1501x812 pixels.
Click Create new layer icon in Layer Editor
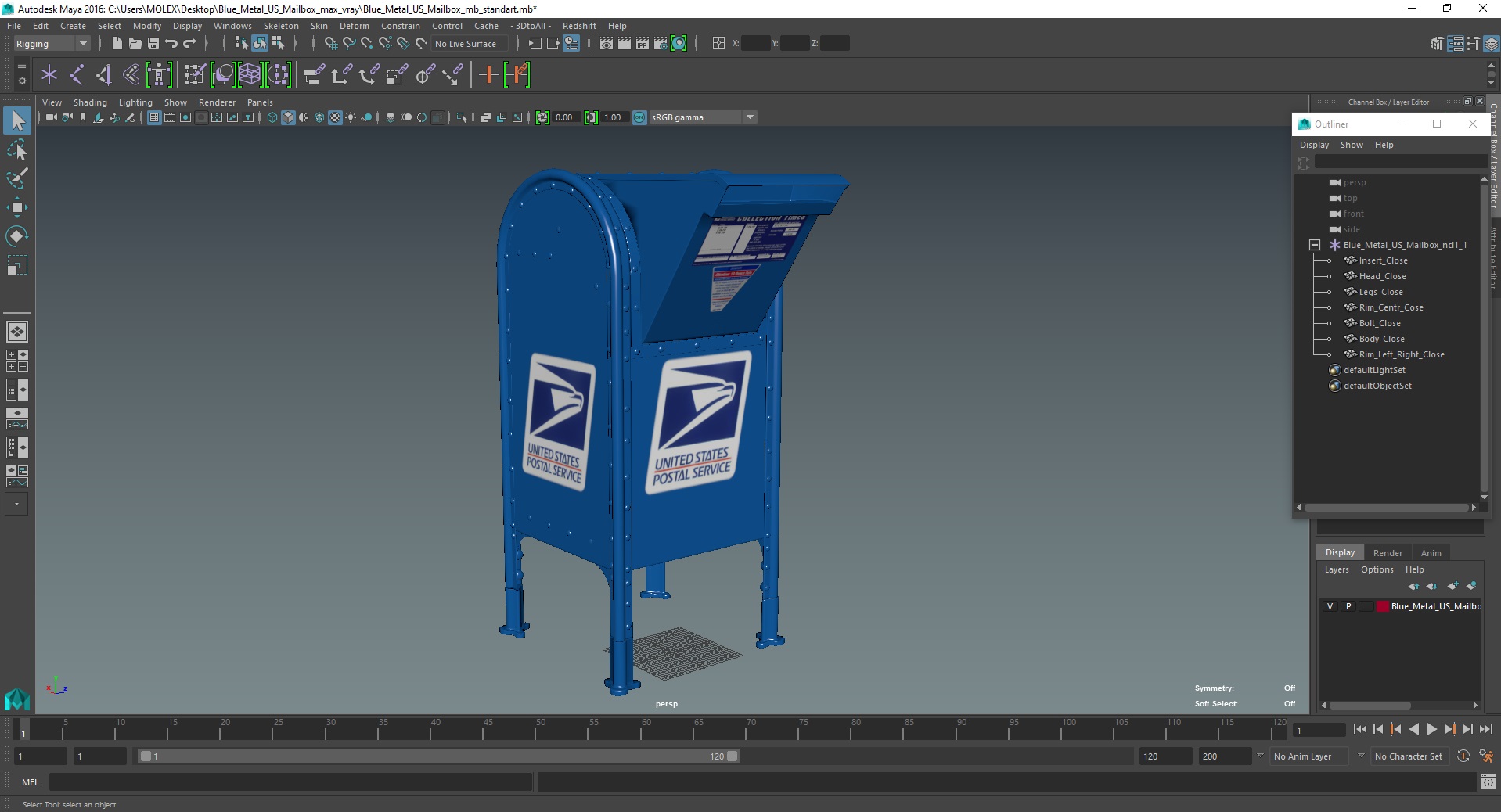pos(1453,586)
